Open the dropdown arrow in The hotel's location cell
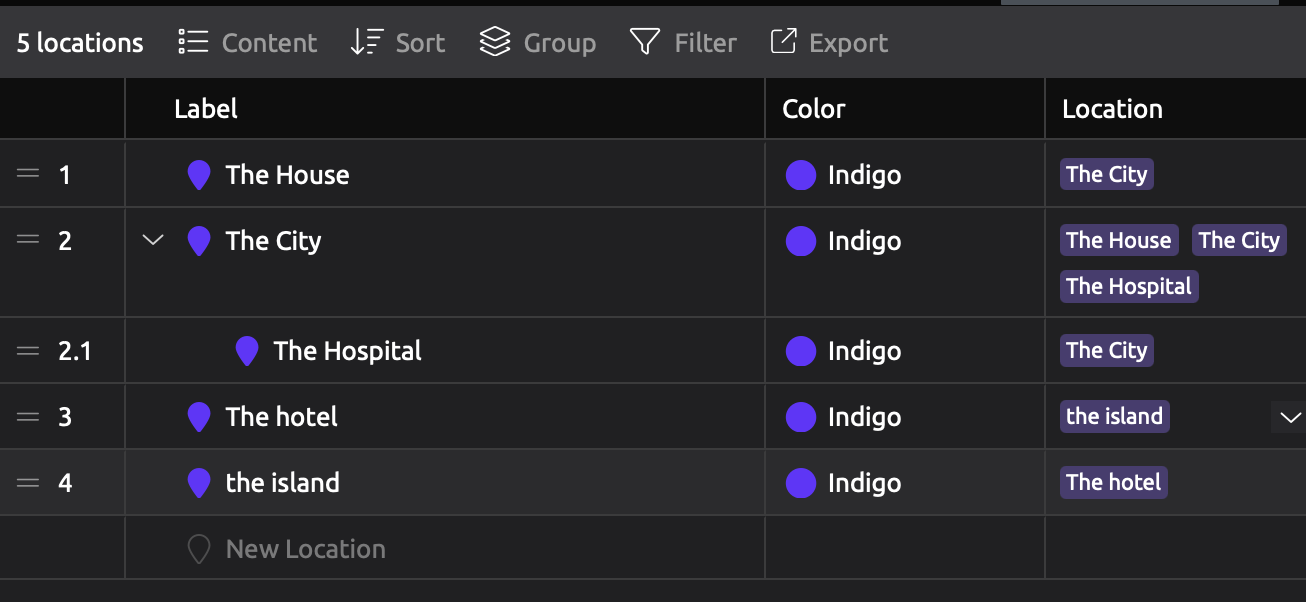1306x602 pixels. [1289, 417]
